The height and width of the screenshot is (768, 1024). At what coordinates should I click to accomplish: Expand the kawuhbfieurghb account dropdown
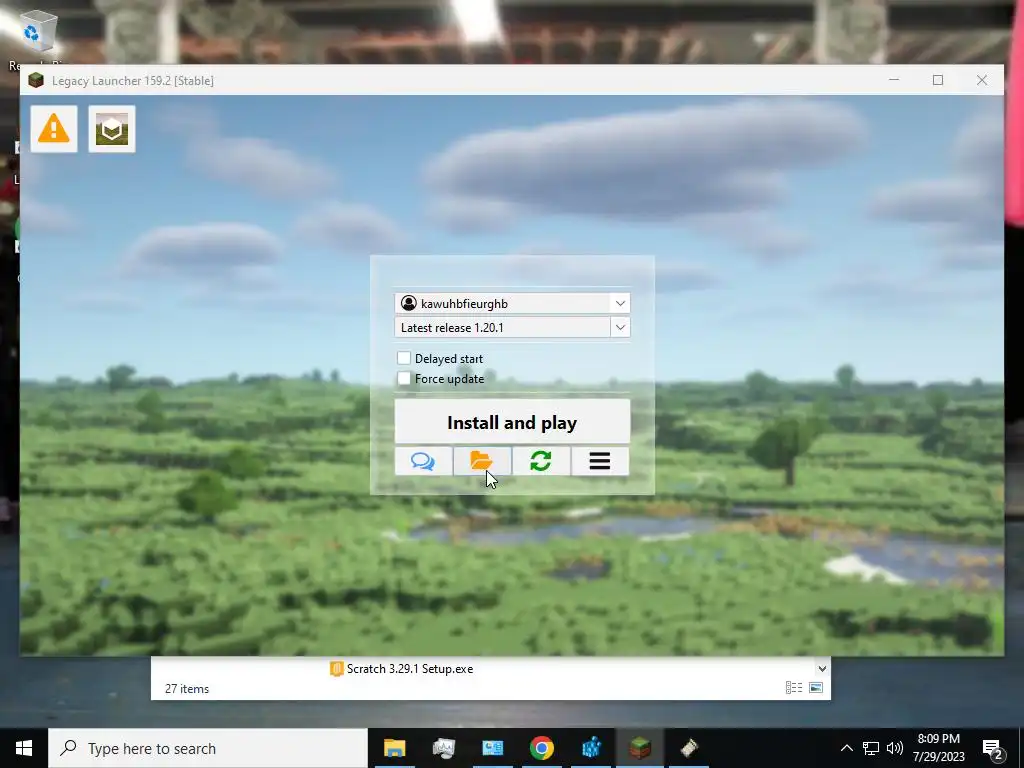(x=620, y=303)
